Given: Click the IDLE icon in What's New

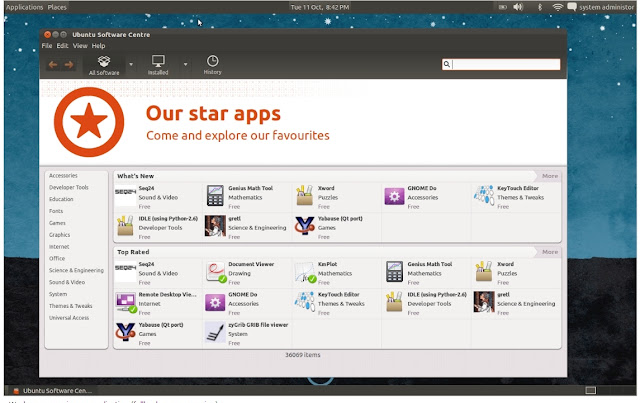Looking at the screenshot, I should click(125, 226).
